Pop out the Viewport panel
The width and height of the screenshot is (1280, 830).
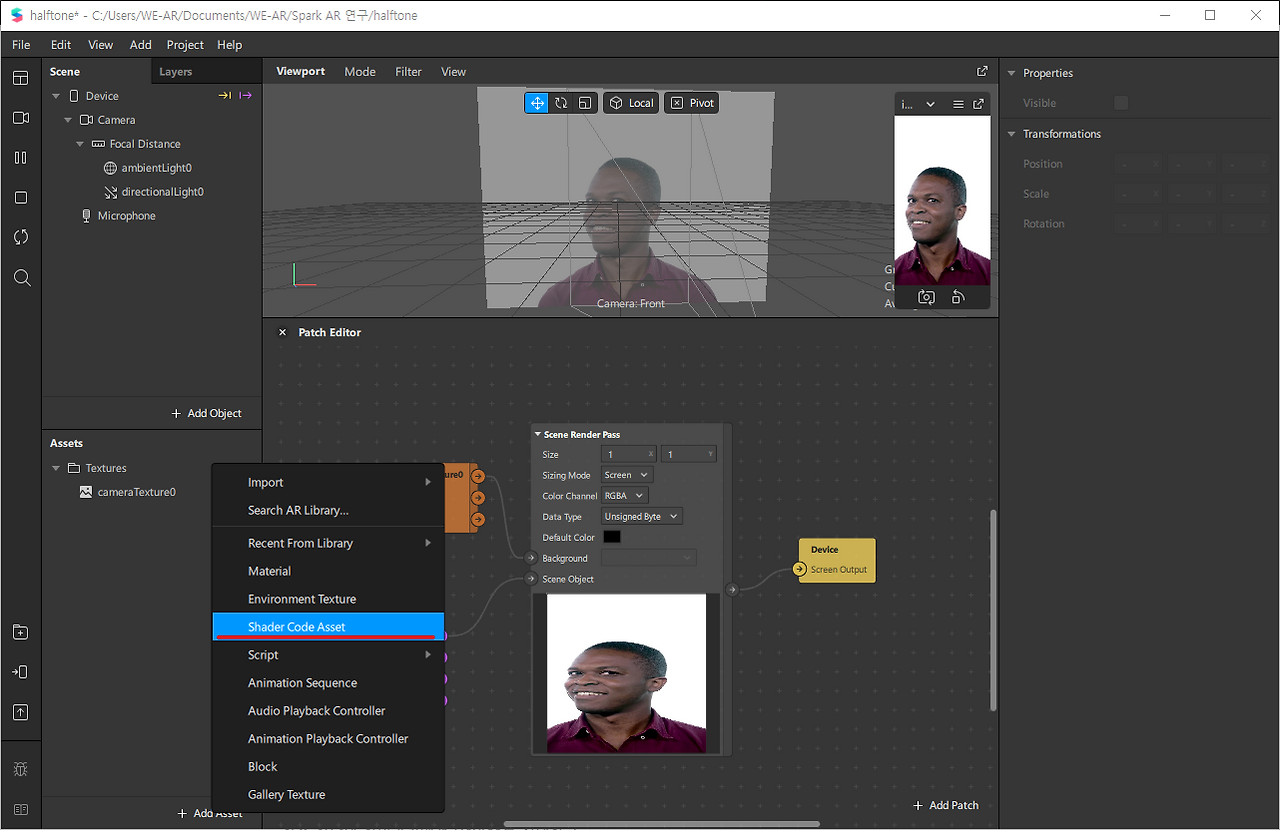tap(982, 71)
